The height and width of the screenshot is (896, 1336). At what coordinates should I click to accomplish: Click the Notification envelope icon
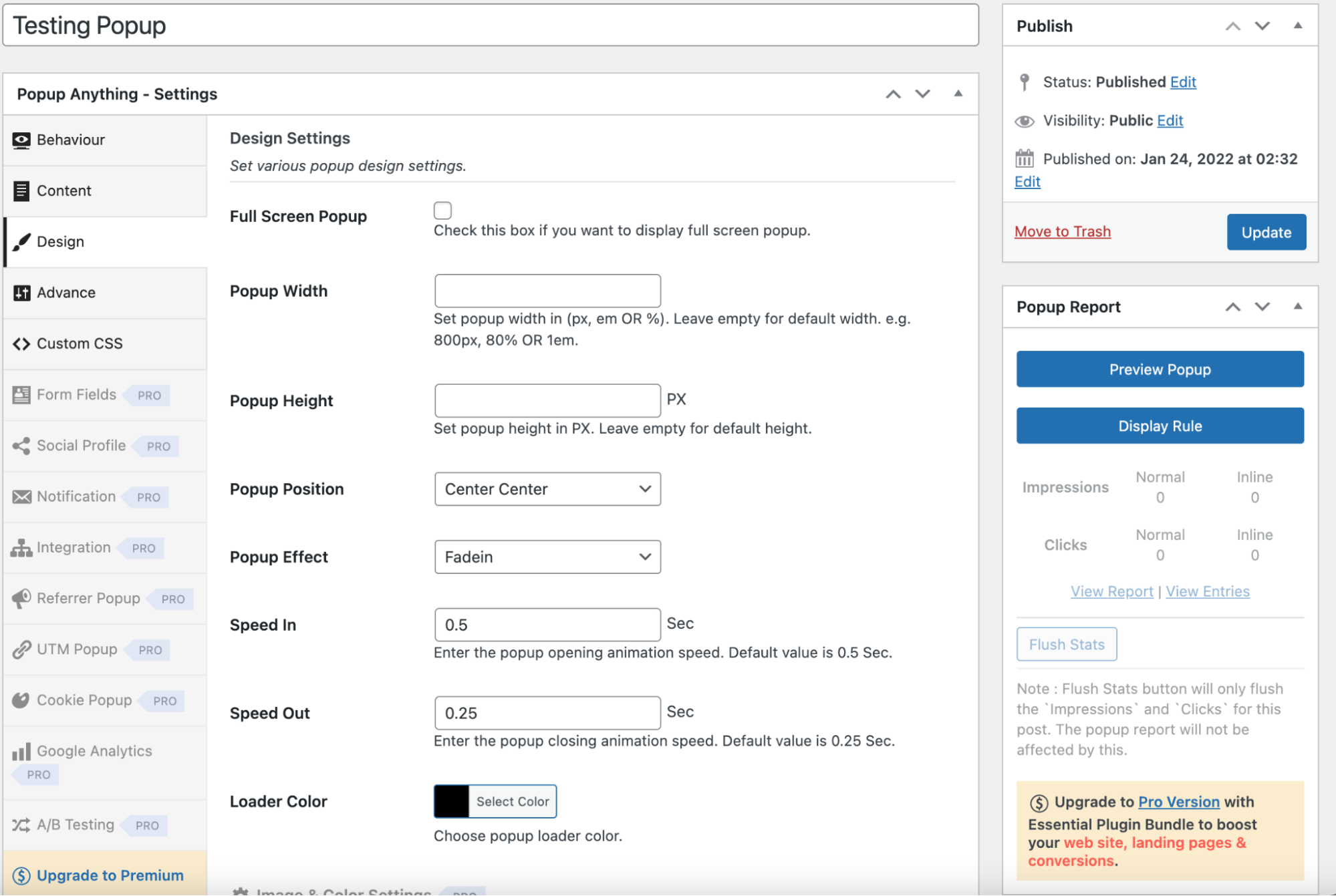pyautogui.click(x=21, y=496)
